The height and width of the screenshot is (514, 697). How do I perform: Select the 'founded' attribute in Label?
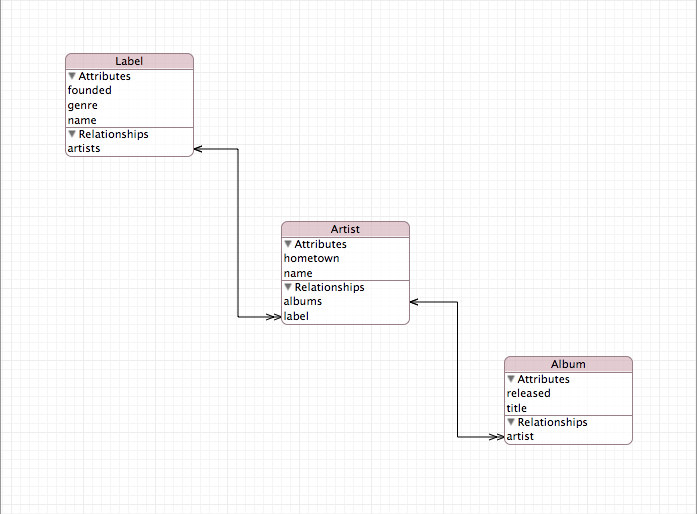129,90
